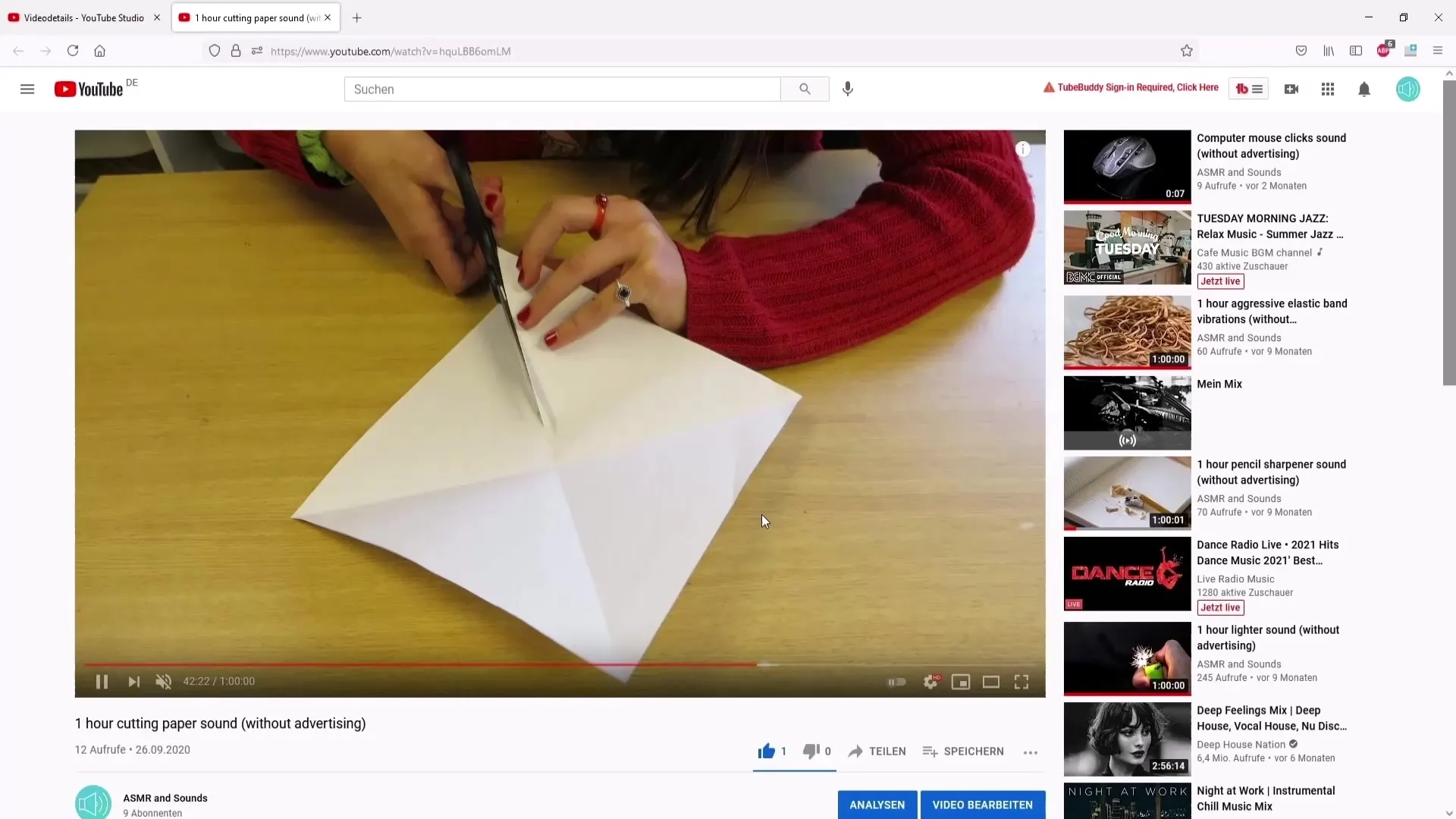Click the next video skip icon

133,681
